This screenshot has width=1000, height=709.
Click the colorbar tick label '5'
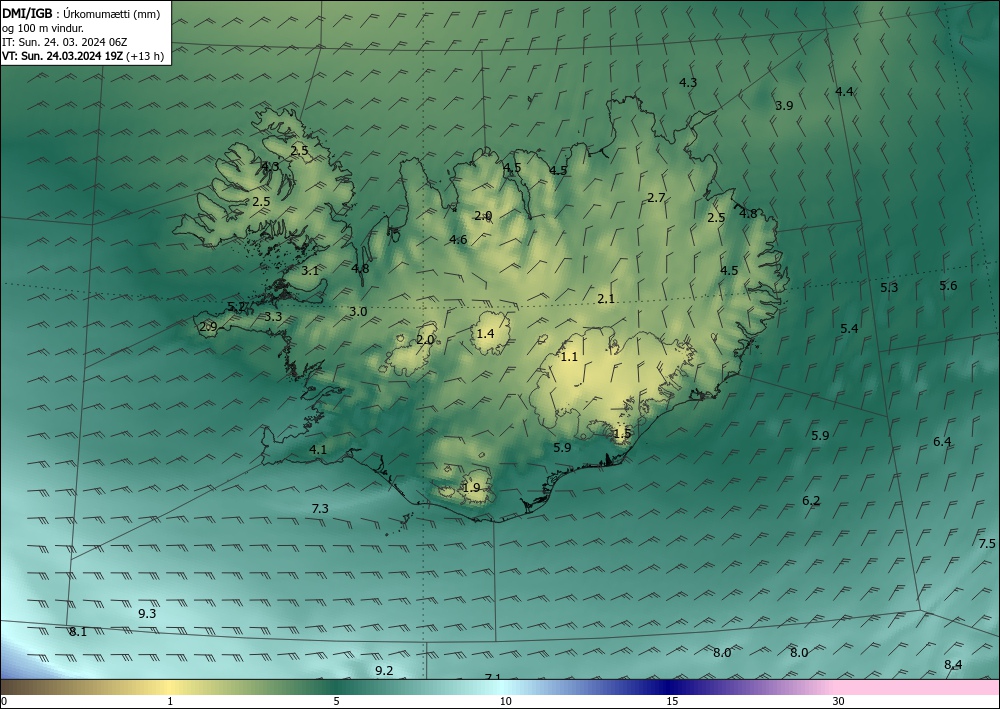336,702
